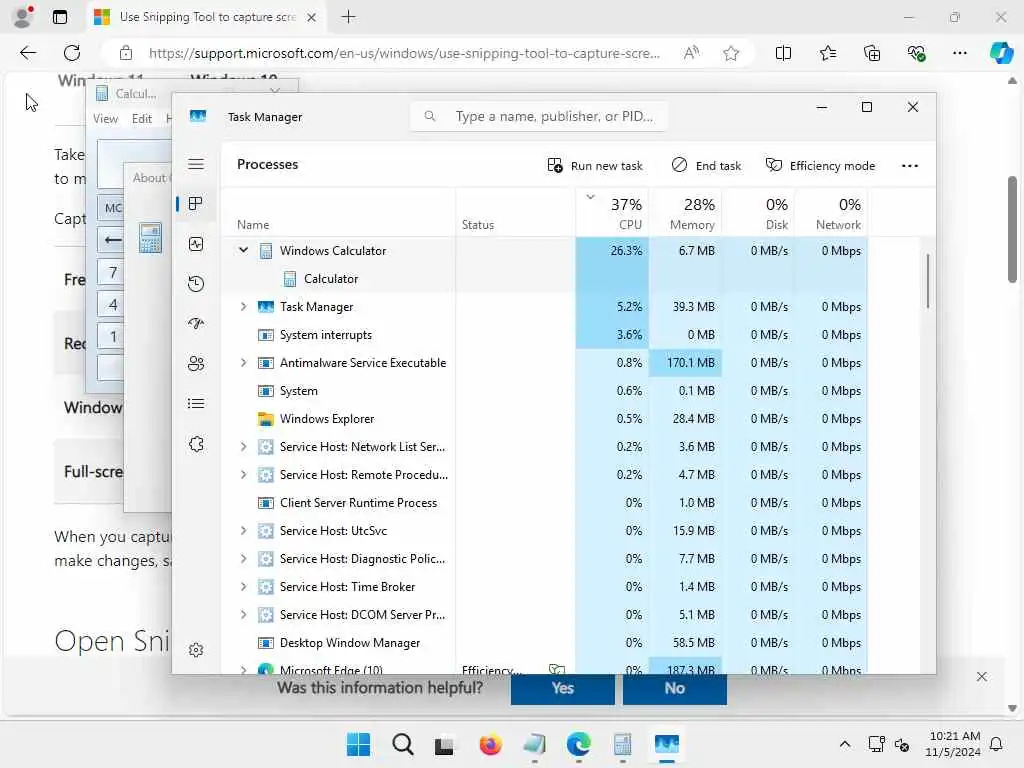Open Task Manager settings gear
The height and width of the screenshot is (768, 1024).
(x=196, y=650)
